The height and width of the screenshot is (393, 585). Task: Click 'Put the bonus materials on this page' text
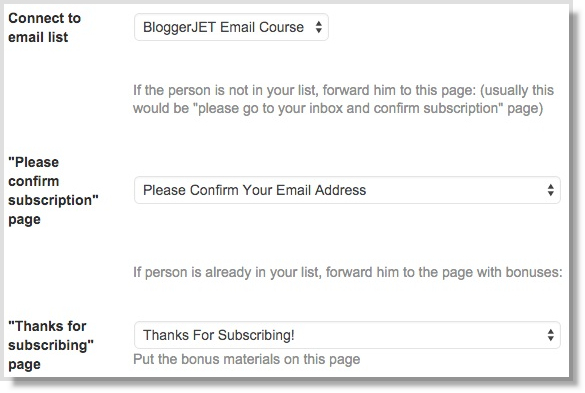point(247,359)
